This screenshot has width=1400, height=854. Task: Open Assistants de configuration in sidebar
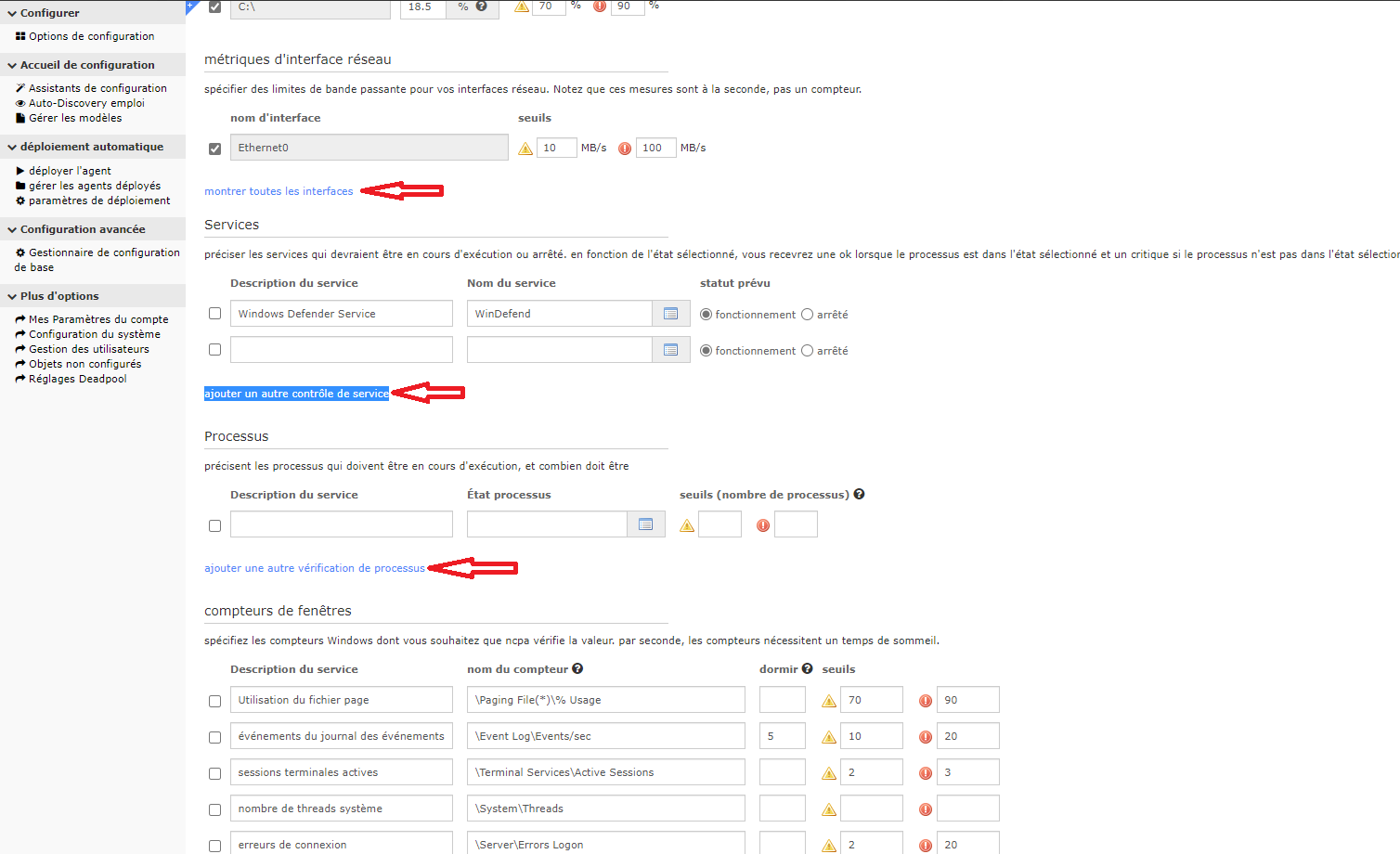click(x=97, y=88)
